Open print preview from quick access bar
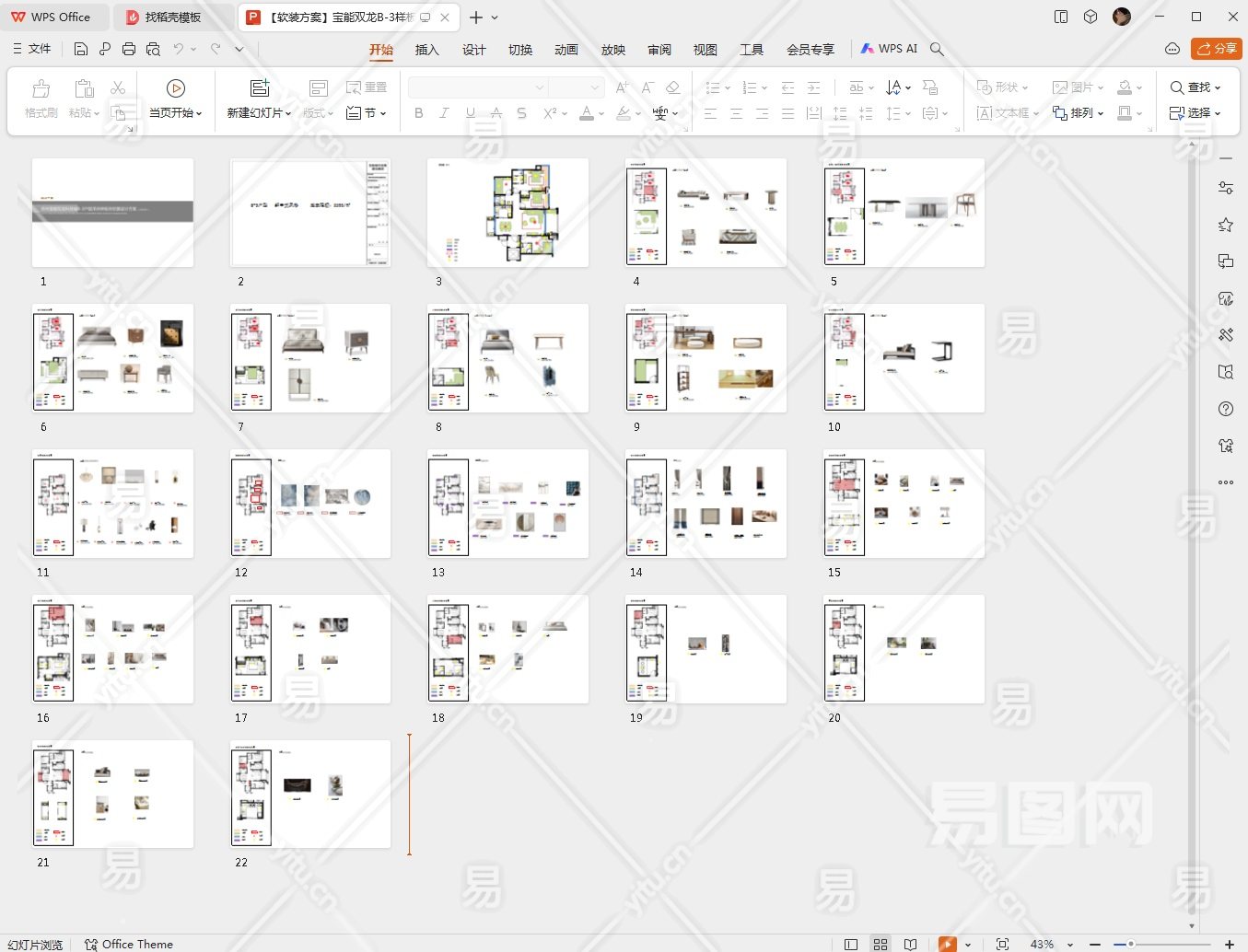Screen dimensions: 1248x952 [x=153, y=49]
